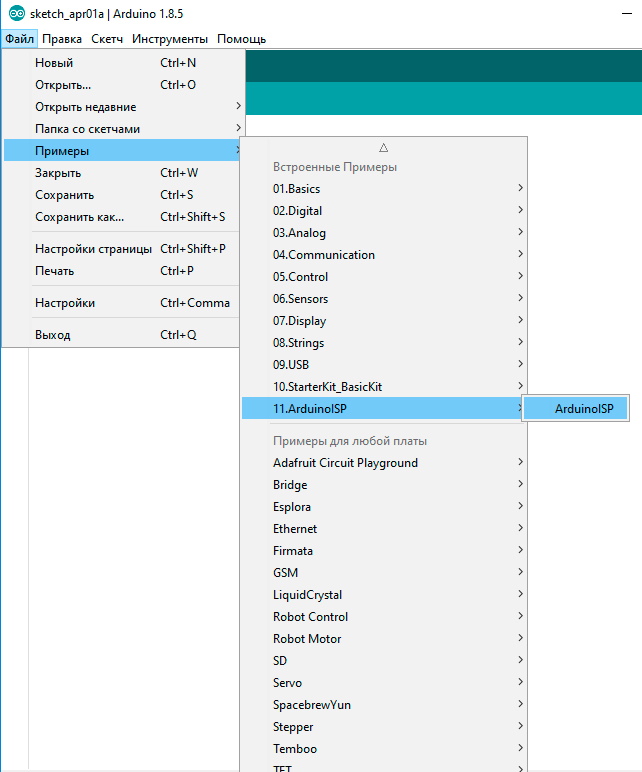Expand the 04.Communication examples submenu
This screenshot has height=772, width=642.
pos(324,255)
